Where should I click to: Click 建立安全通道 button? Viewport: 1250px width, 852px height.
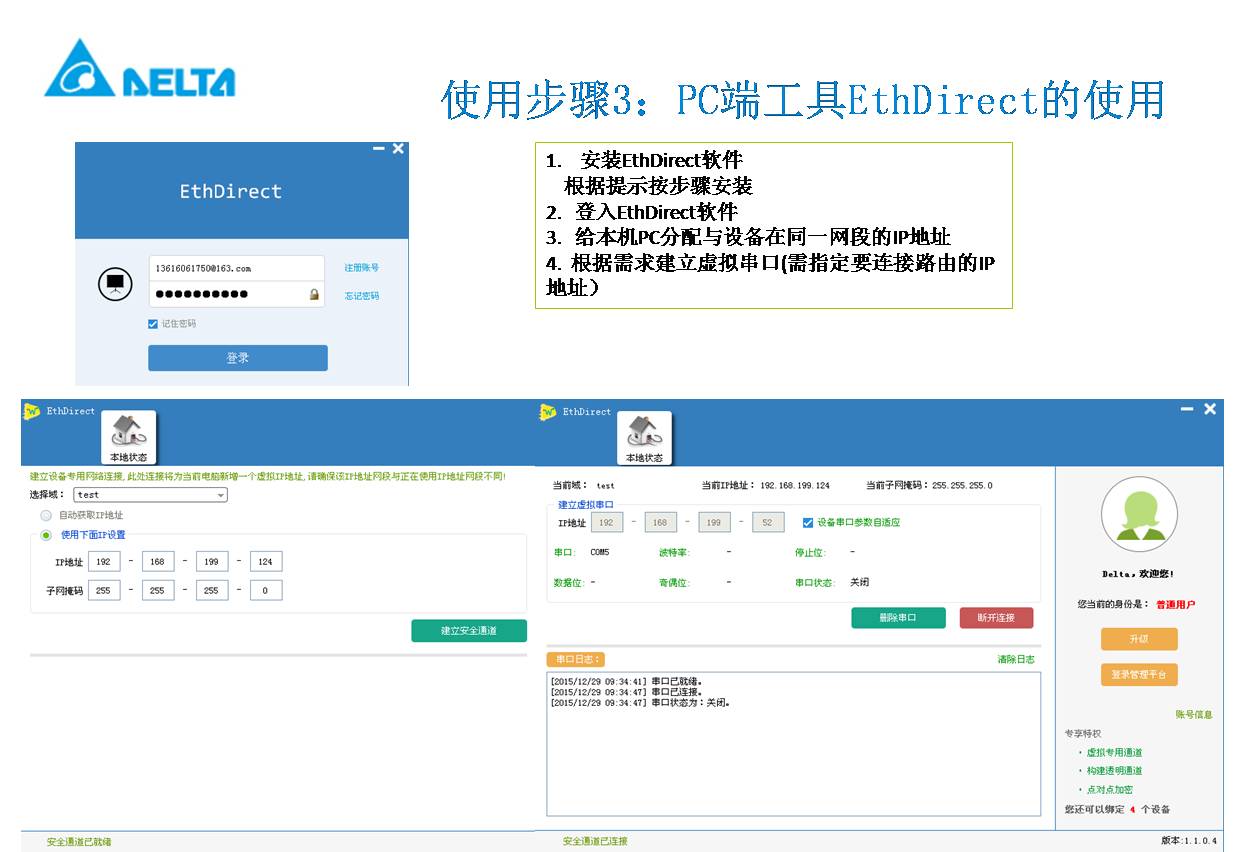click(468, 631)
